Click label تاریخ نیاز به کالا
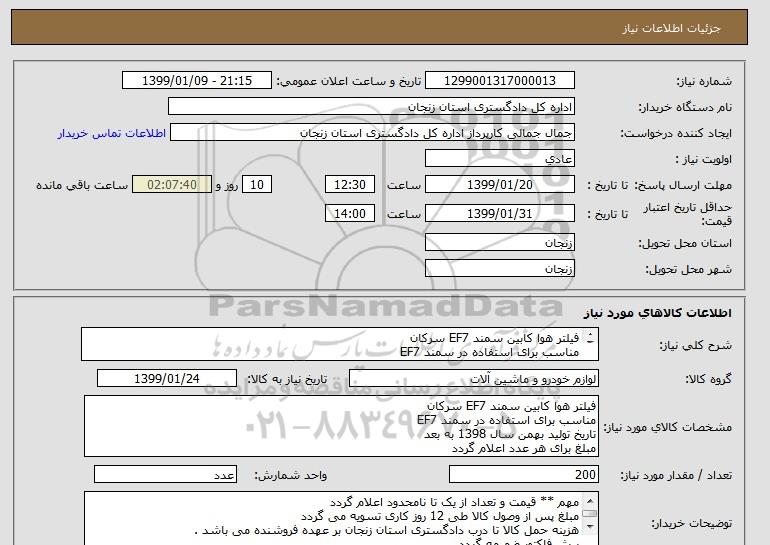The image size is (770, 545). pyautogui.click(x=286, y=379)
